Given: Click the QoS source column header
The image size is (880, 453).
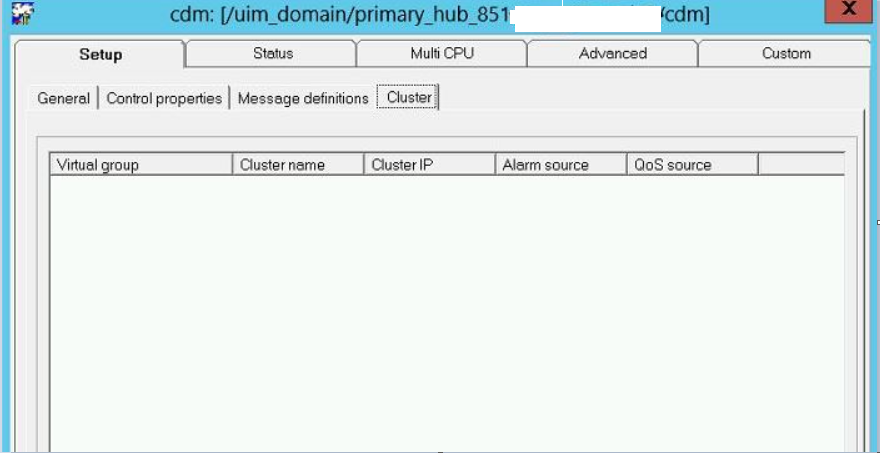Looking at the screenshot, I should click(x=693, y=164).
